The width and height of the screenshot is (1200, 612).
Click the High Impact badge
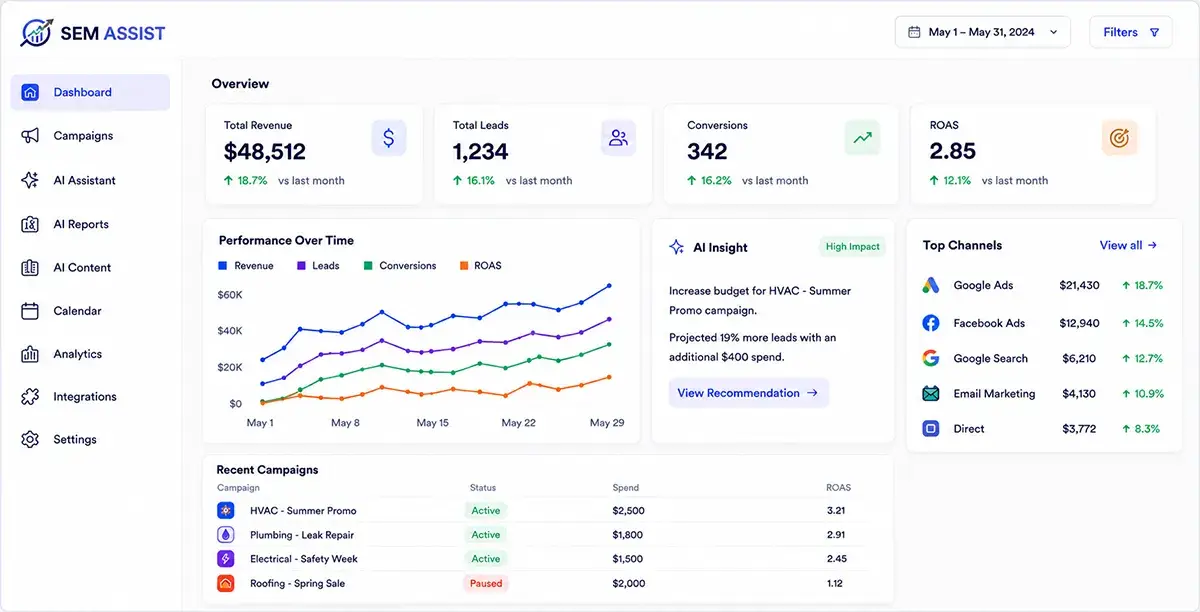(x=853, y=247)
